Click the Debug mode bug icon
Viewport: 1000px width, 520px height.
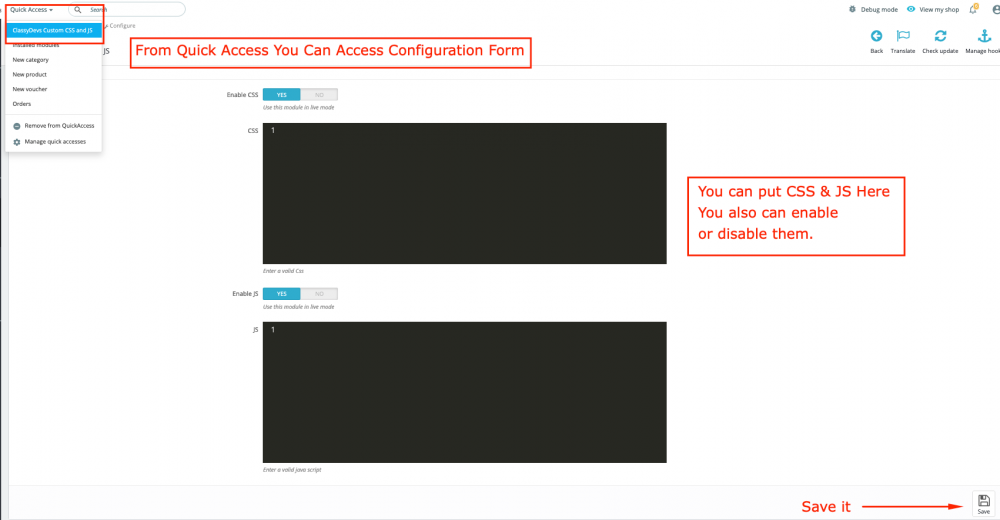(852, 9)
